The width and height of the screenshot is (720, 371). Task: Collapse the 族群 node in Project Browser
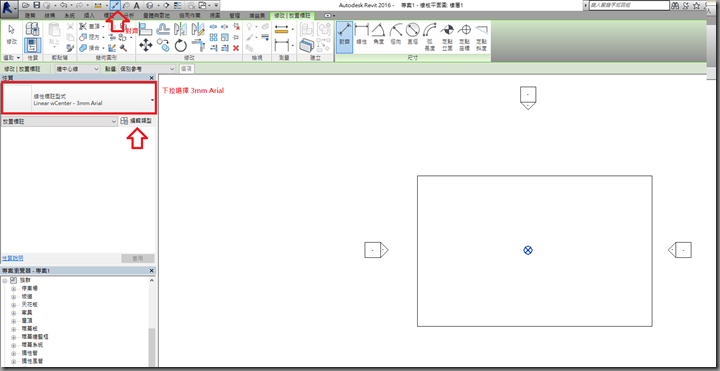point(5,280)
